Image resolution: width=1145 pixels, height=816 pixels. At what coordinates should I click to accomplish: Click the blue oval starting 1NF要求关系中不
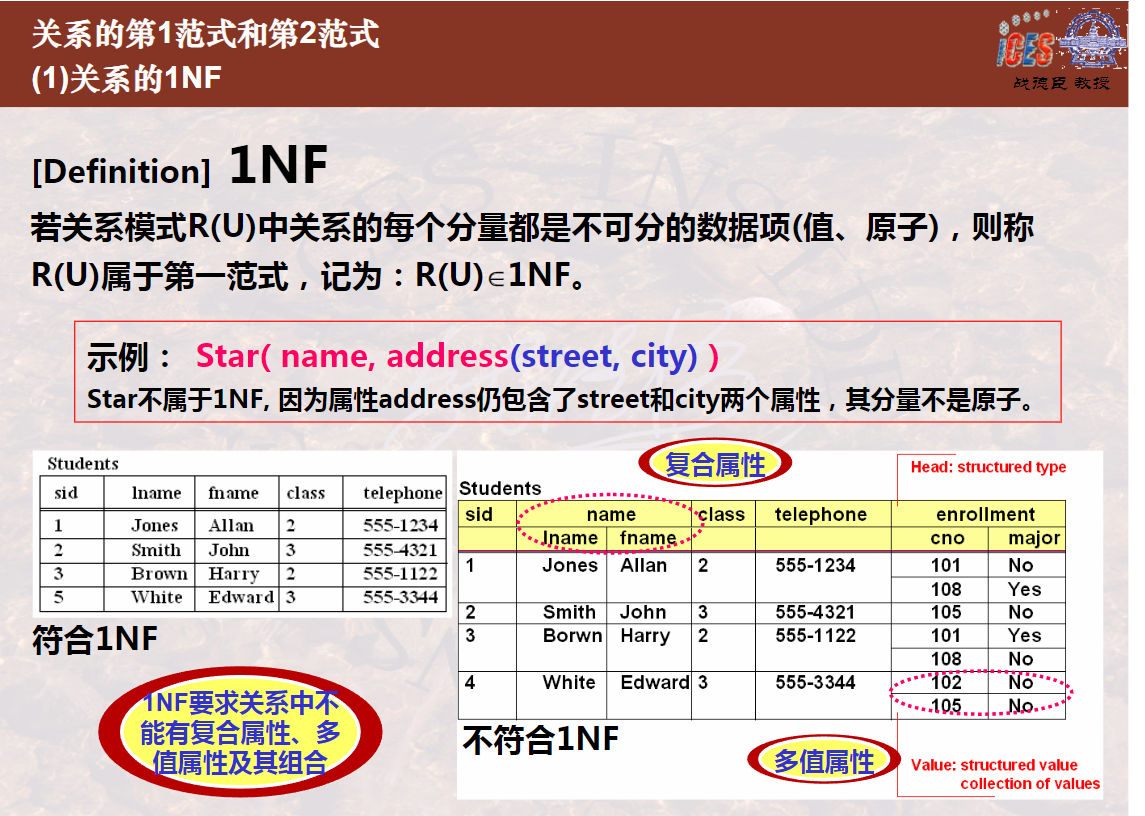[240, 732]
